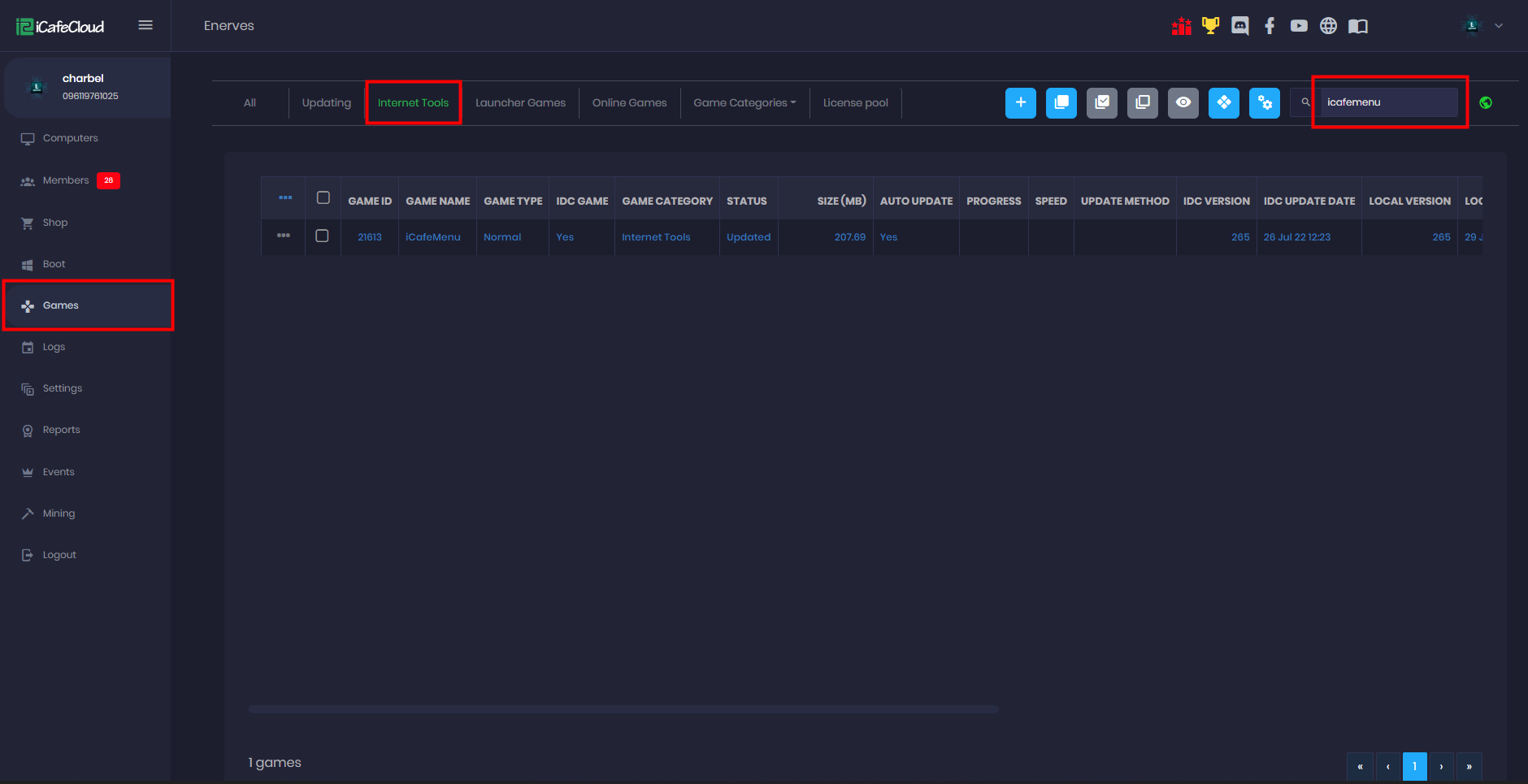Open Mining in the sidebar
Screen dimensions: 1528x784
click(x=85, y=513)
